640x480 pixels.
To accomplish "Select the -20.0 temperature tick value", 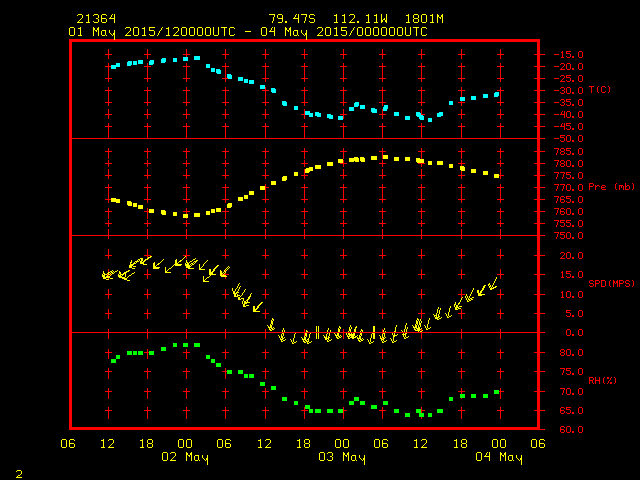I will [x=569, y=67].
